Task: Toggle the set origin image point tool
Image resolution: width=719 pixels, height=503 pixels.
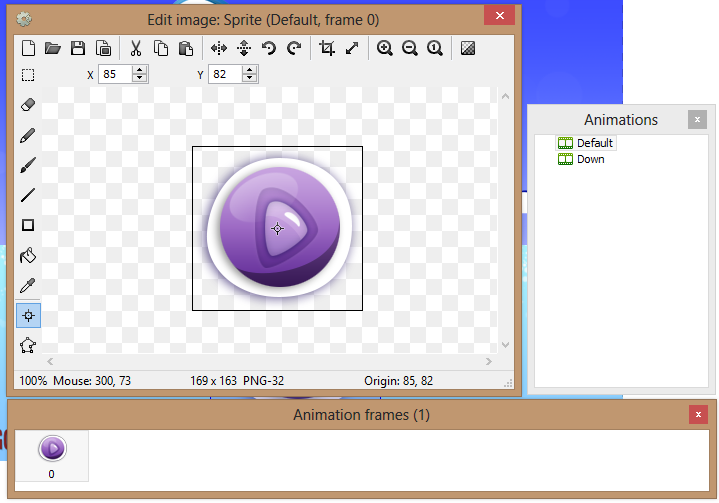Action: pyautogui.click(x=28, y=315)
